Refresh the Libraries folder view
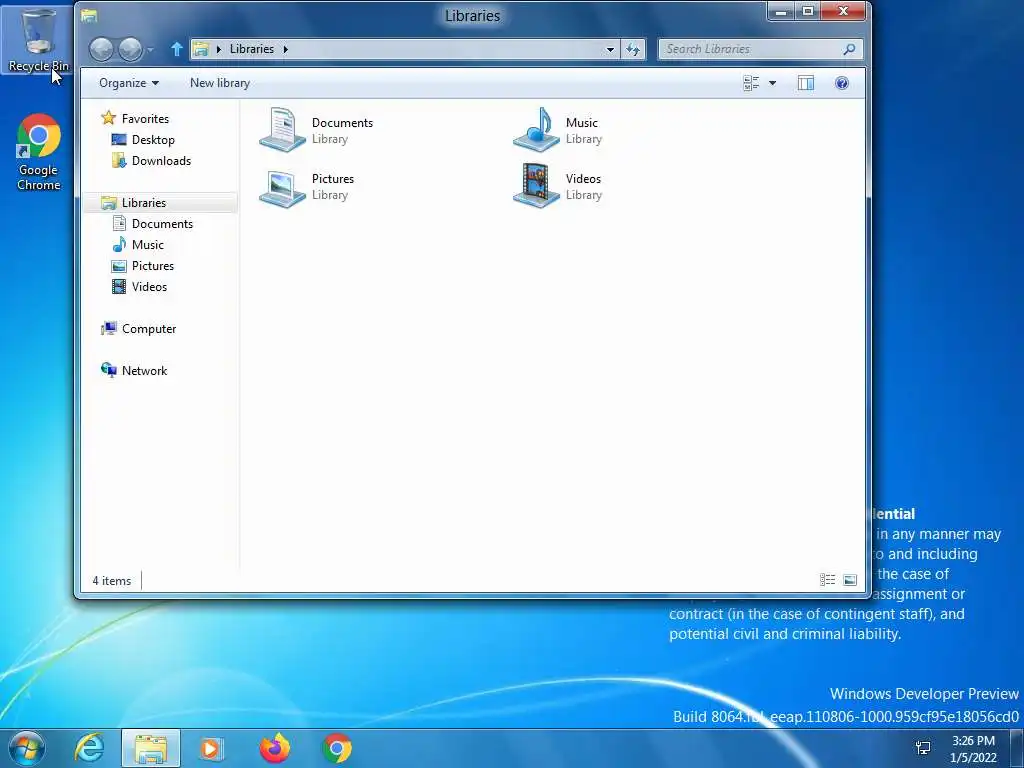This screenshot has width=1024, height=768. tap(633, 49)
